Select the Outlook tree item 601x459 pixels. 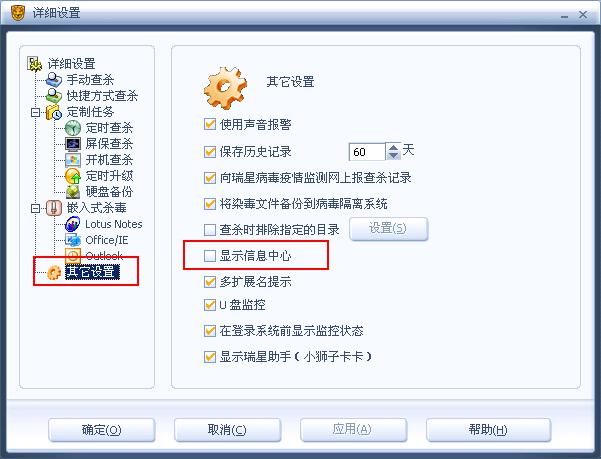click(104, 256)
